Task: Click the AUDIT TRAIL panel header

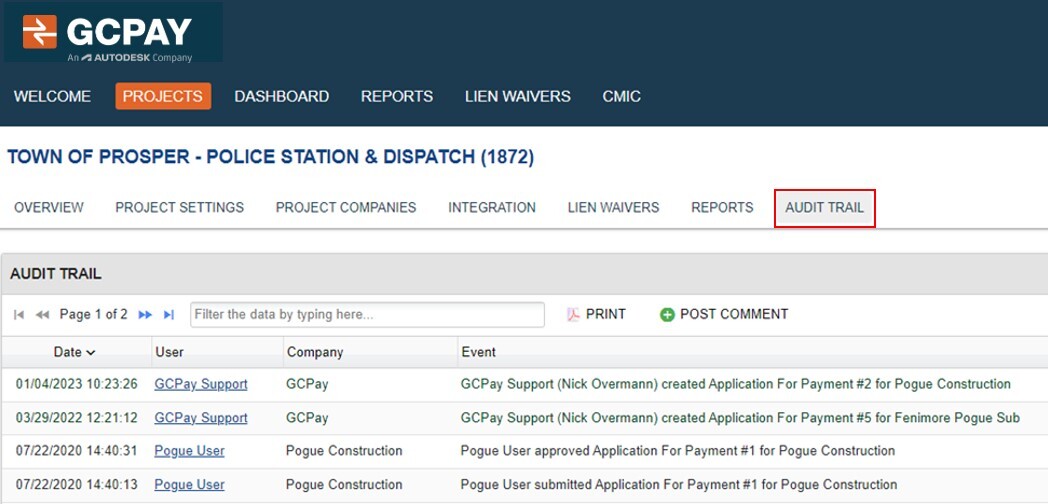Action: pyautogui.click(x=524, y=274)
